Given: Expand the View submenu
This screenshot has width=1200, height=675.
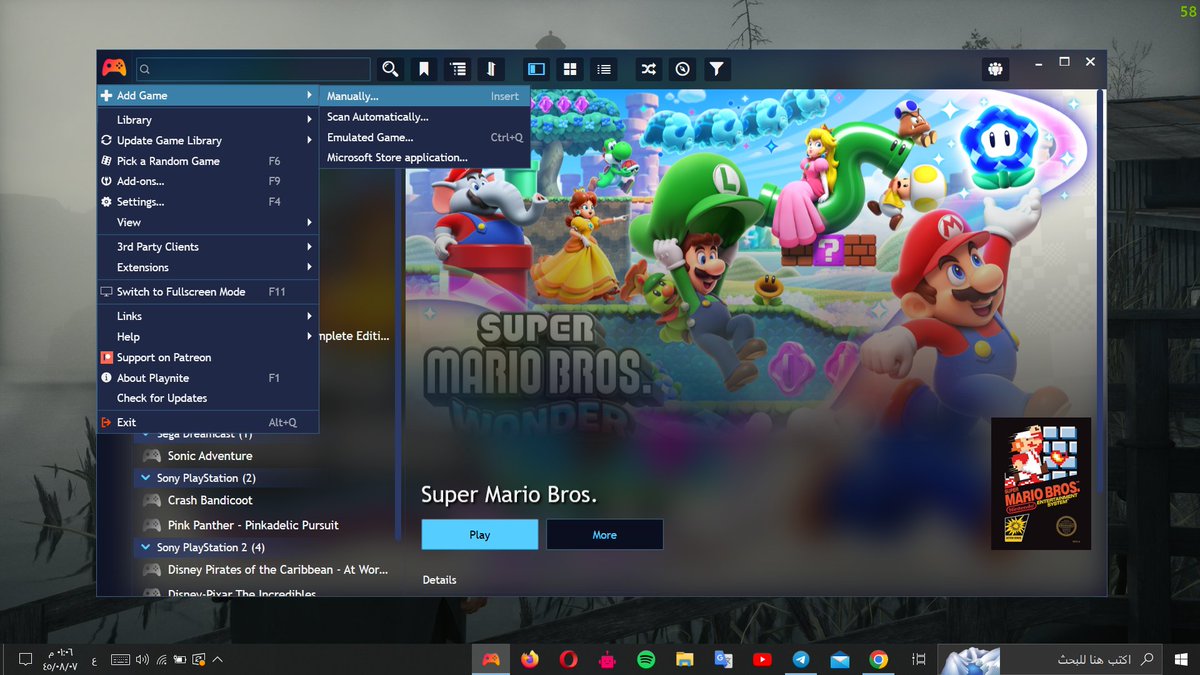Looking at the screenshot, I should pos(208,222).
